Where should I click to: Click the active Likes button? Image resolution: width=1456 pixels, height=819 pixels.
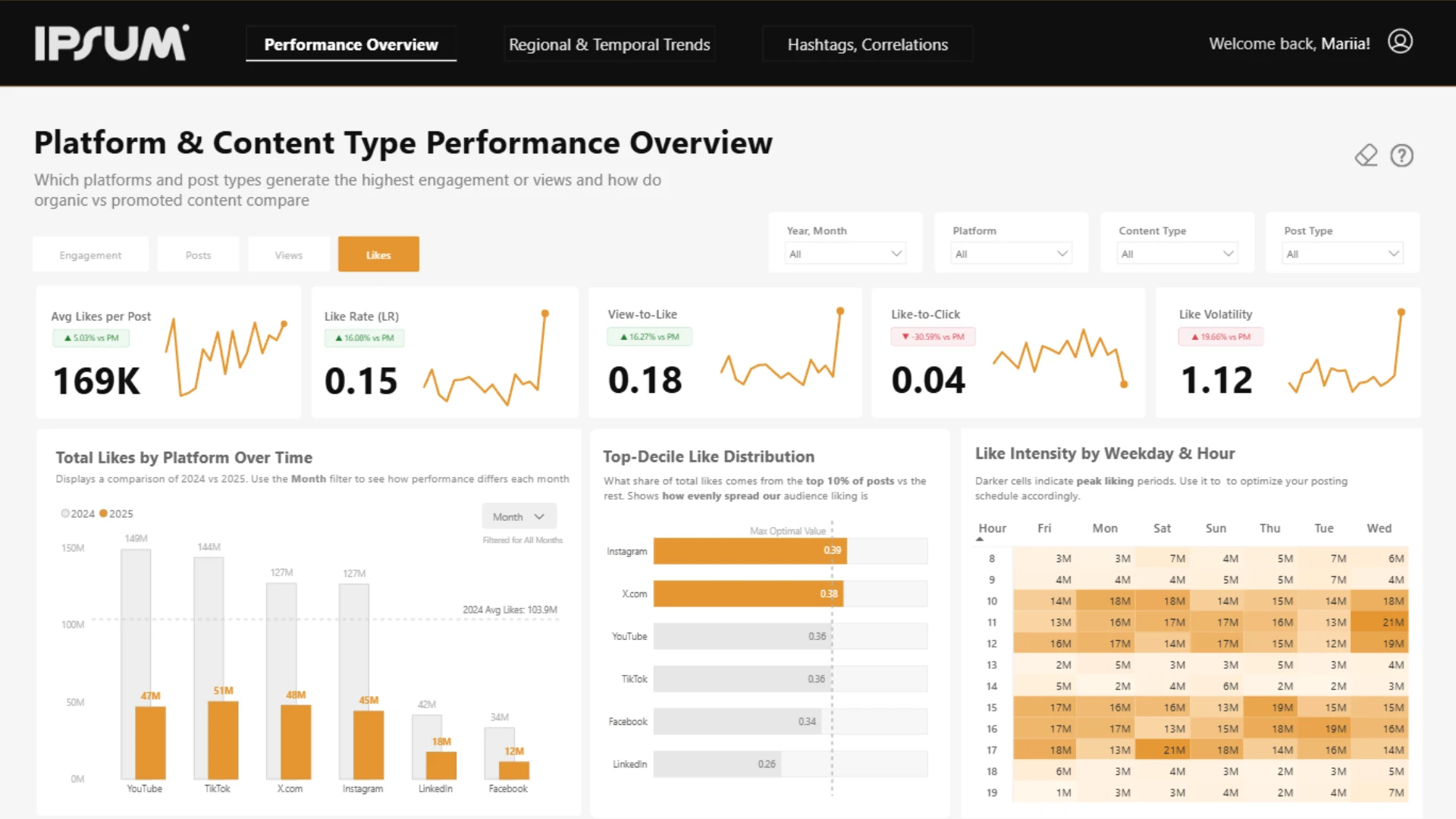tap(378, 255)
